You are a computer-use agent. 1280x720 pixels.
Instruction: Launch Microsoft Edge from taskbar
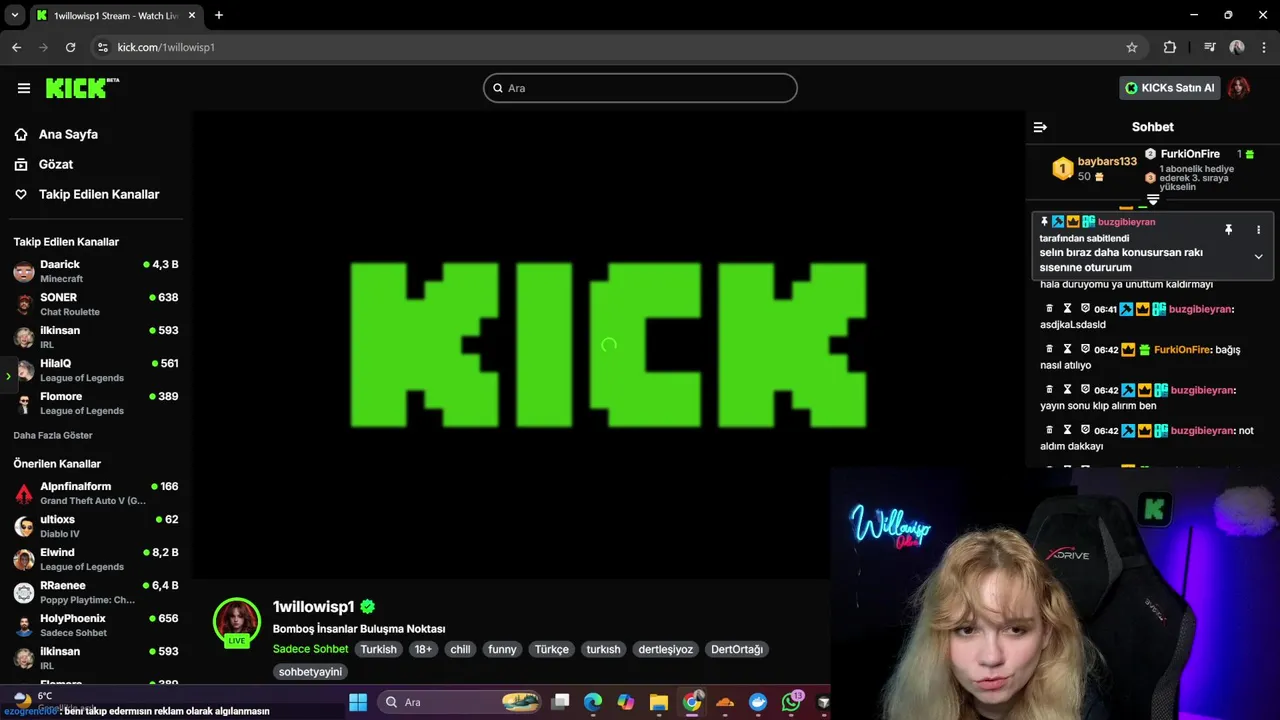coord(592,702)
